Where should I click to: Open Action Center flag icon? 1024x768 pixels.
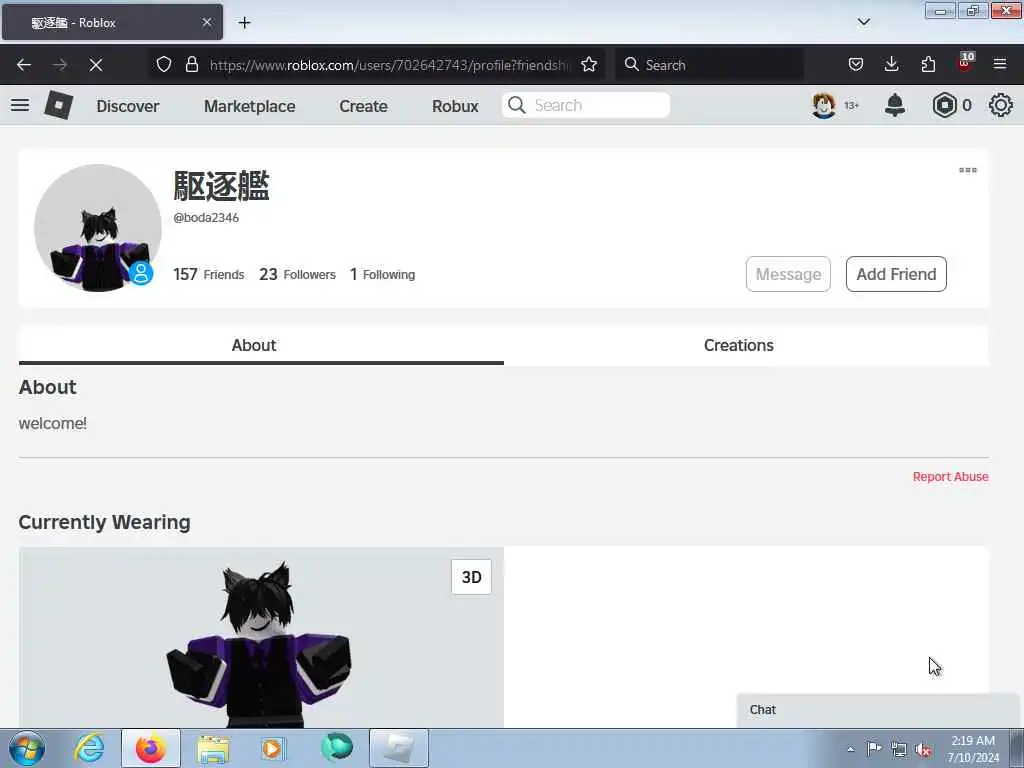pyautogui.click(x=874, y=749)
